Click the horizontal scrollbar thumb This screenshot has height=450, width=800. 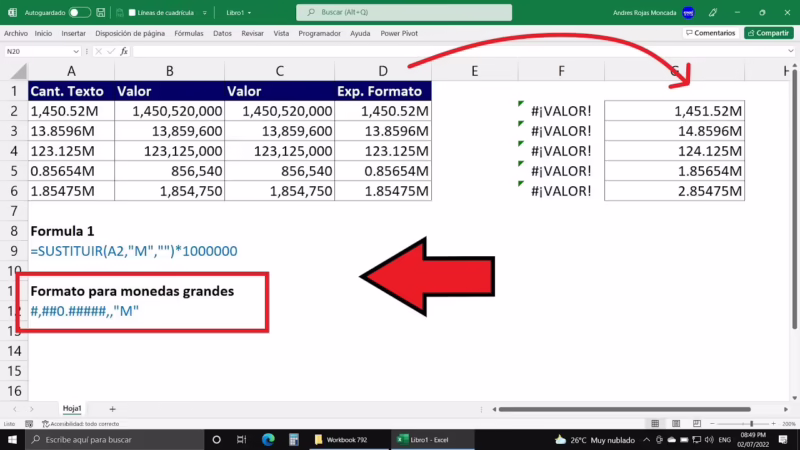[x=624, y=409]
